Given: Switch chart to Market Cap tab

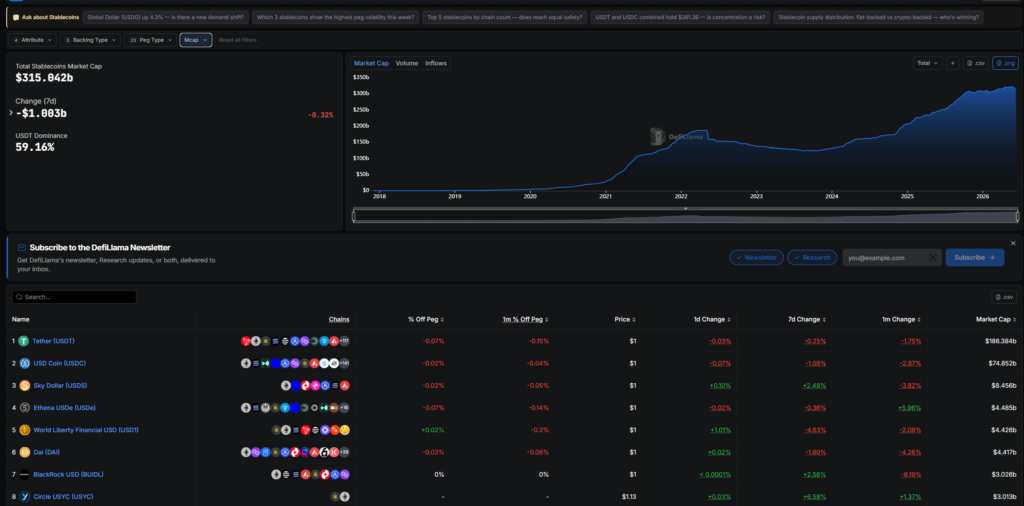Looking at the screenshot, I should (372, 63).
